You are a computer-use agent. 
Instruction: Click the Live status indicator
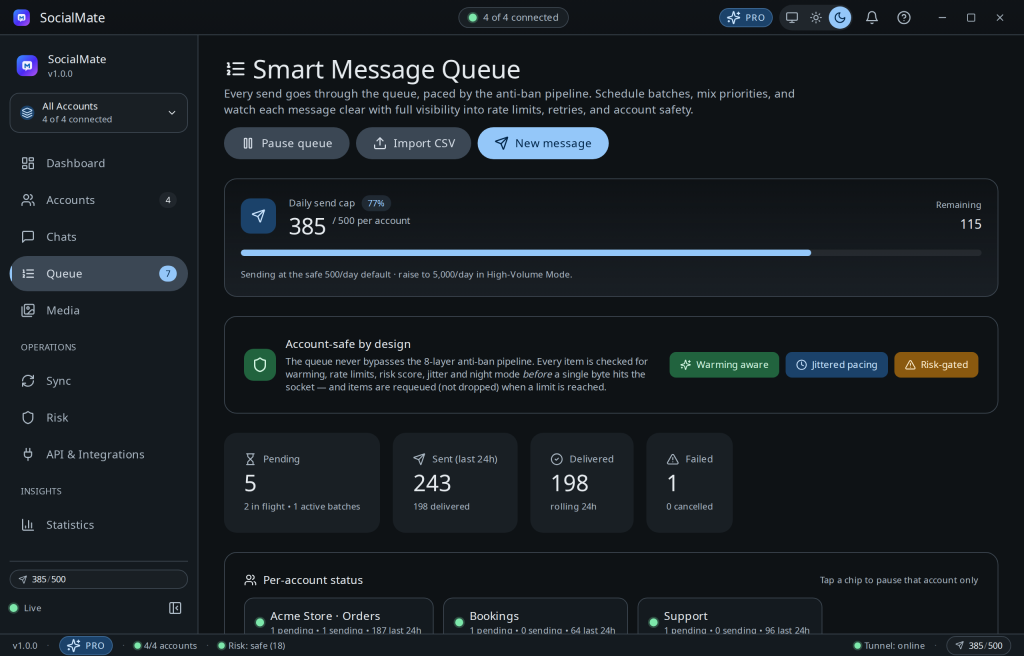pyautogui.click(x=25, y=608)
